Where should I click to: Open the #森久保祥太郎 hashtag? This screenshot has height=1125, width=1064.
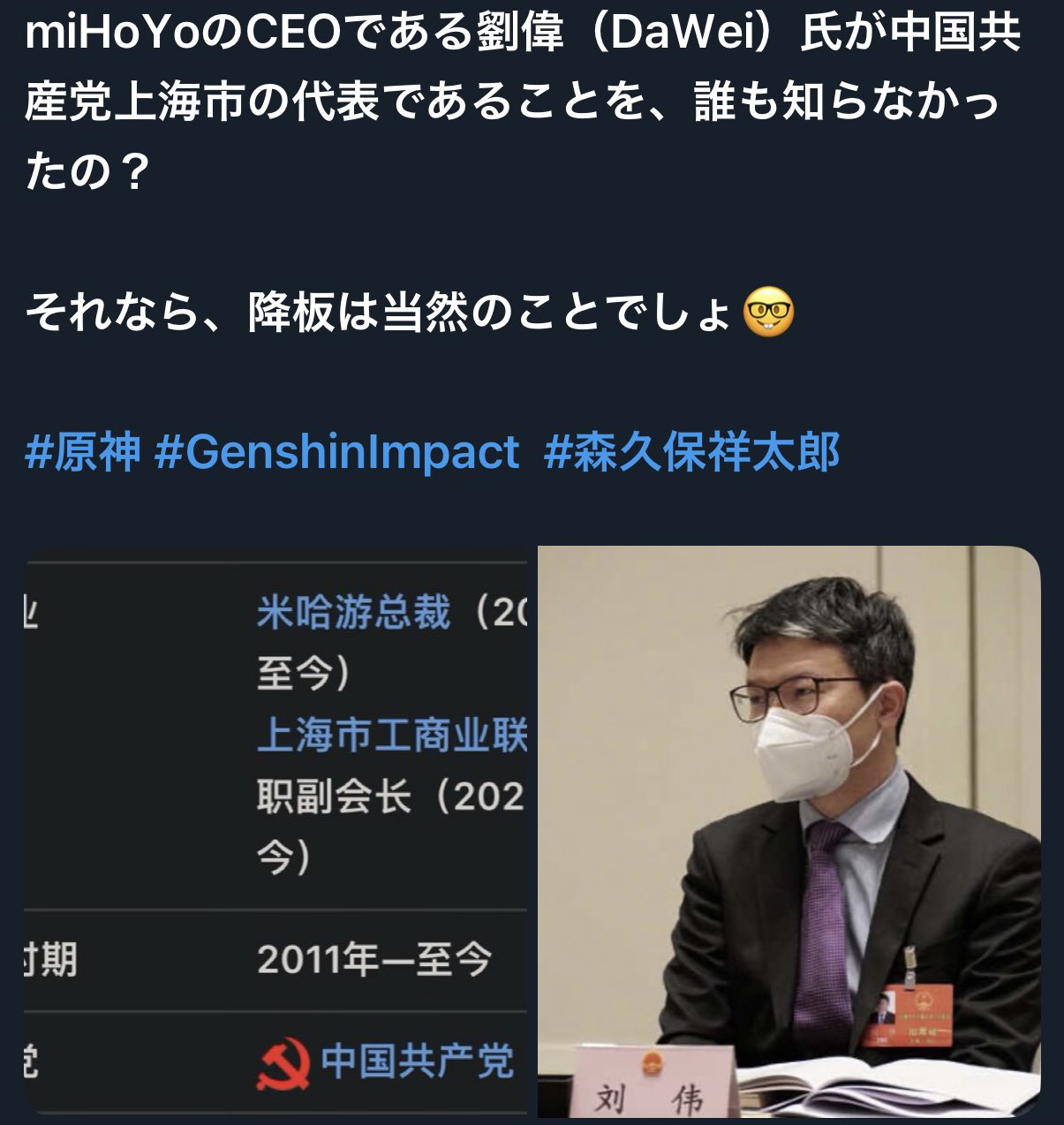tap(691, 452)
